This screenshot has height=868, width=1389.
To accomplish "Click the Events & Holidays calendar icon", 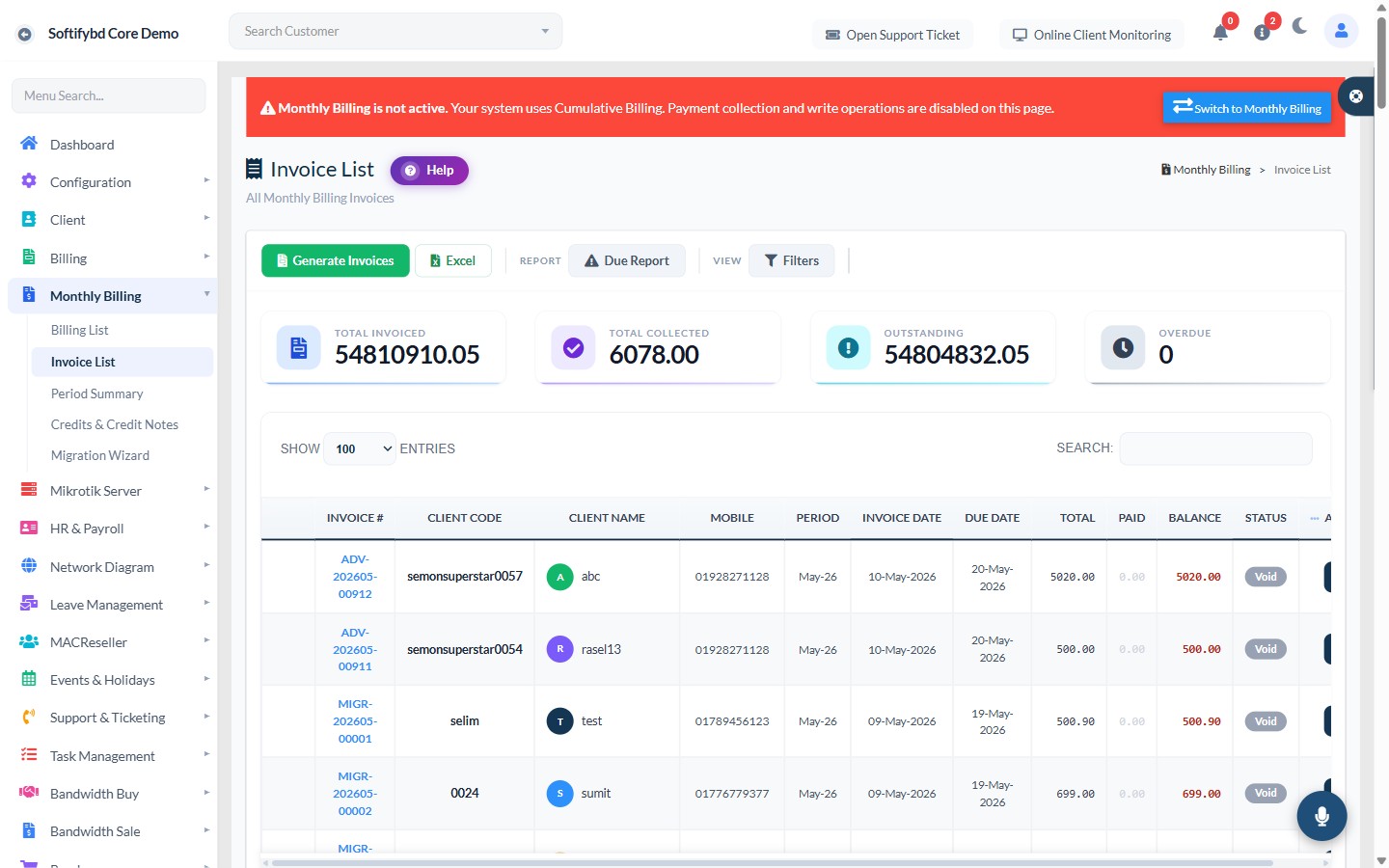I will click(29, 679).
